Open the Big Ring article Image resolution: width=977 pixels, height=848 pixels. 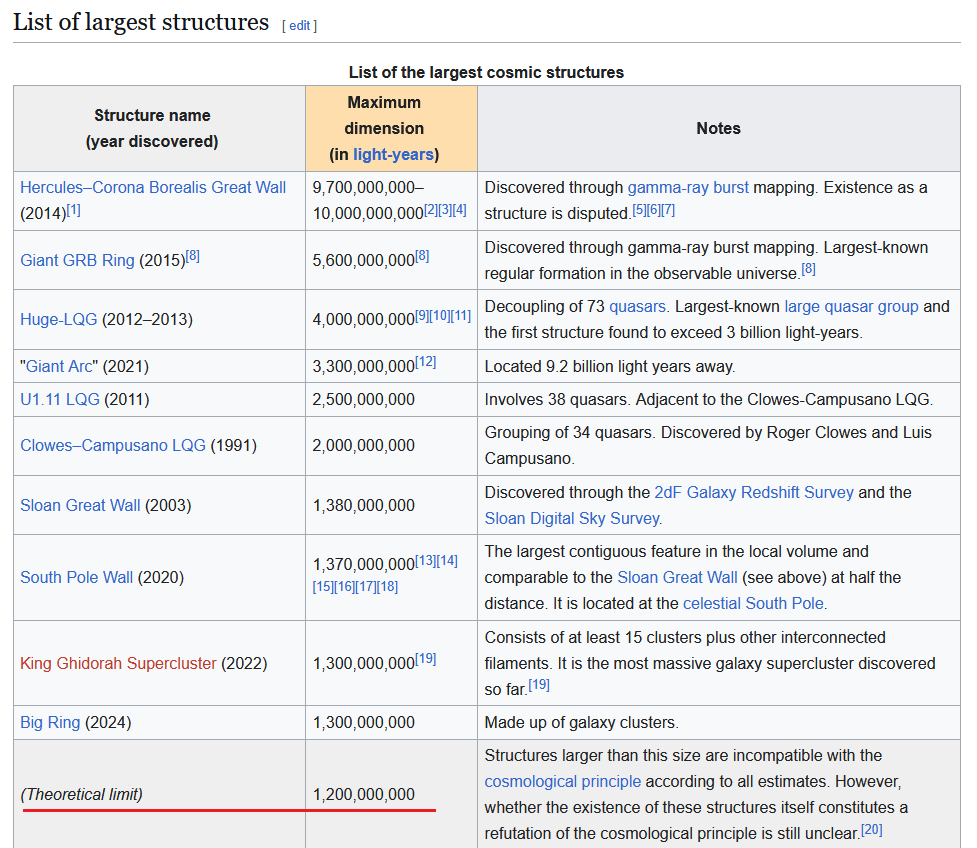pyautogui.click(x=50, y=722)
